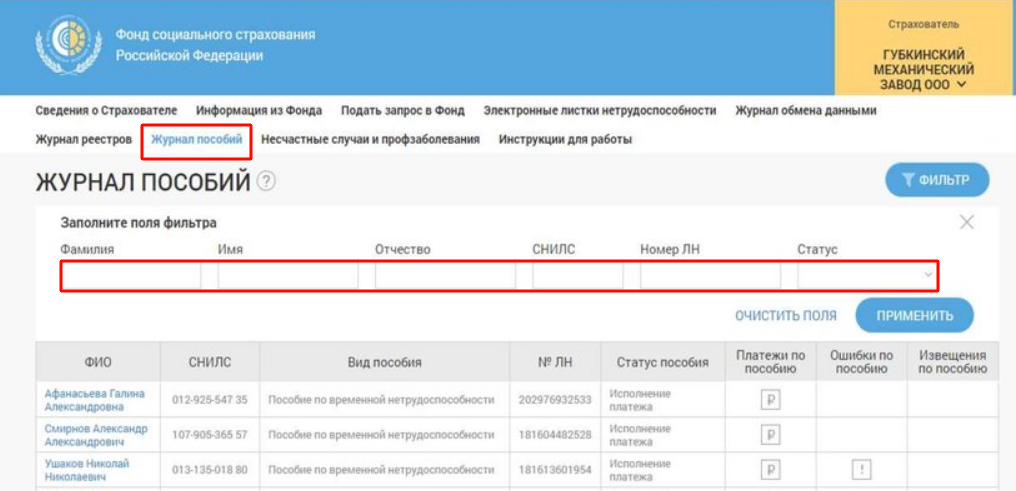Open Информация из Фонда menu
1016x491 pixels.
pos(259,111)
